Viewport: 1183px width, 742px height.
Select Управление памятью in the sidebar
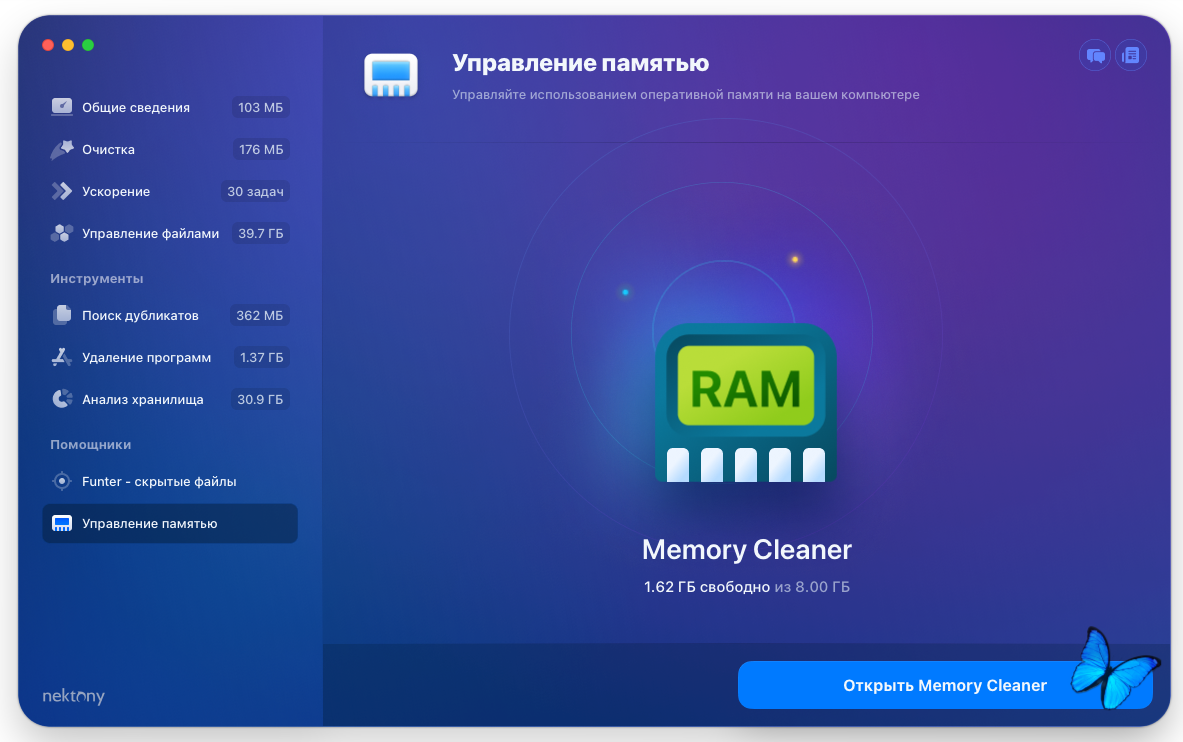[x=170, y=523]
